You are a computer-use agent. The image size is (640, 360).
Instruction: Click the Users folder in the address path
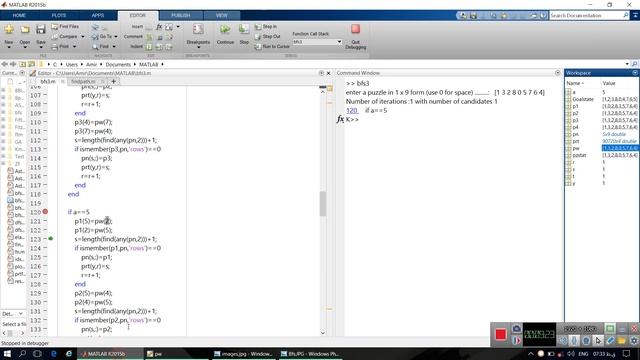[x=72, y=64]
